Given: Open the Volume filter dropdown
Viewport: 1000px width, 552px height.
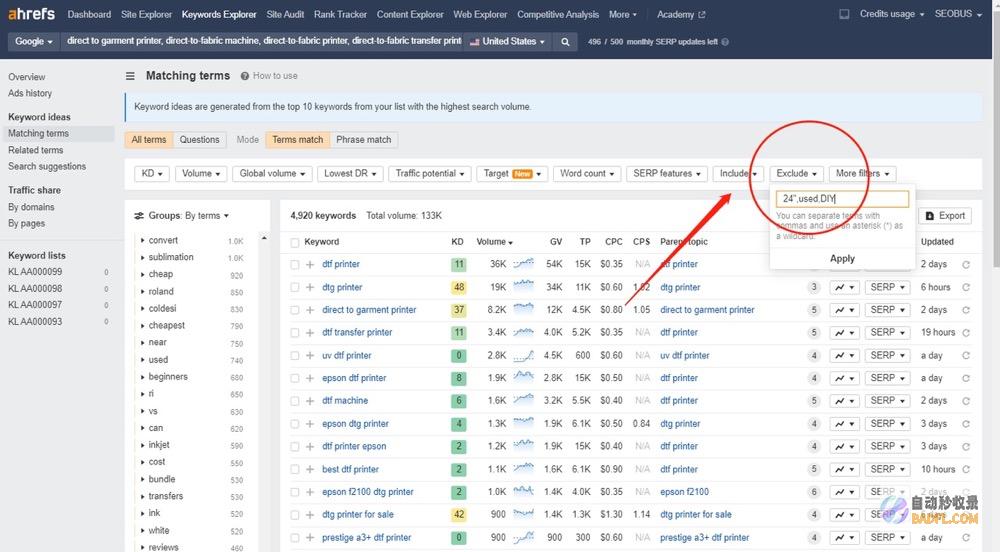Looking at the screenshot, I should point(201,173).
